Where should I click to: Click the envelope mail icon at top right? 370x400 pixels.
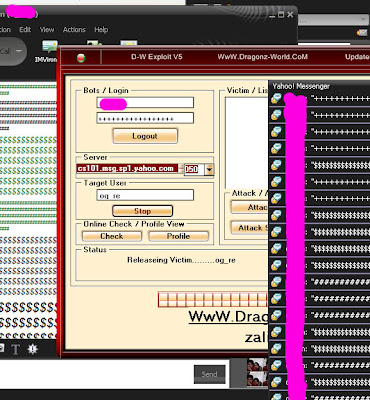[362, 33]
